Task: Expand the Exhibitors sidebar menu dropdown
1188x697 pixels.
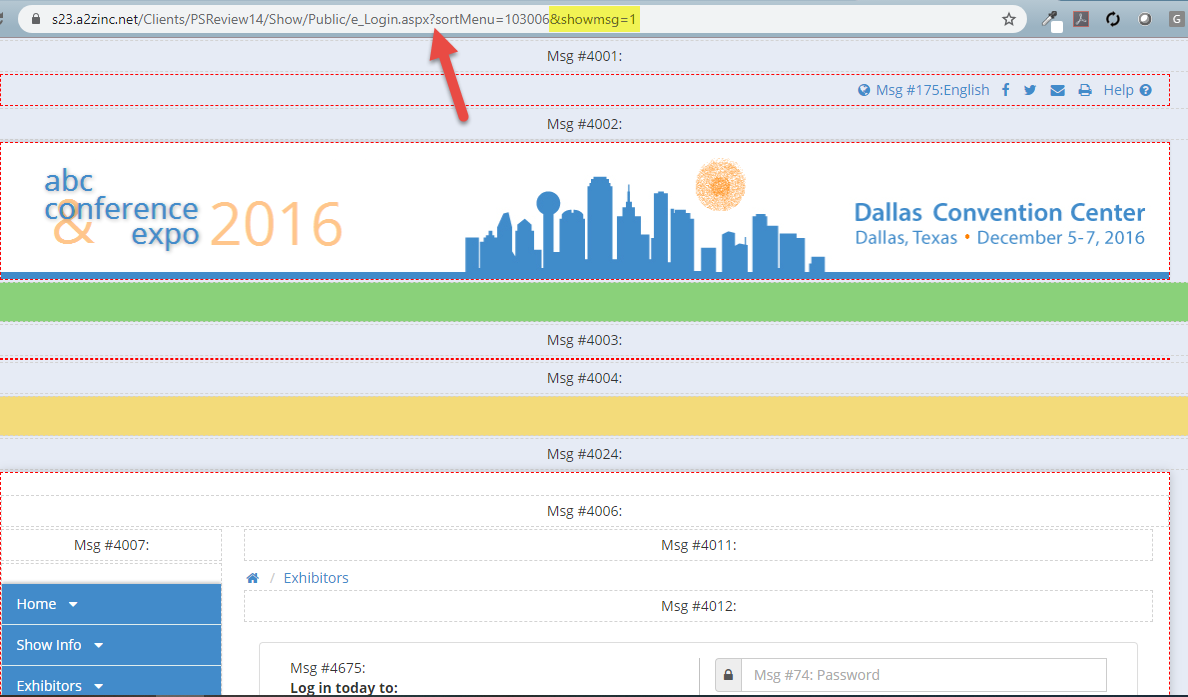Action: (x=61, y=686)
